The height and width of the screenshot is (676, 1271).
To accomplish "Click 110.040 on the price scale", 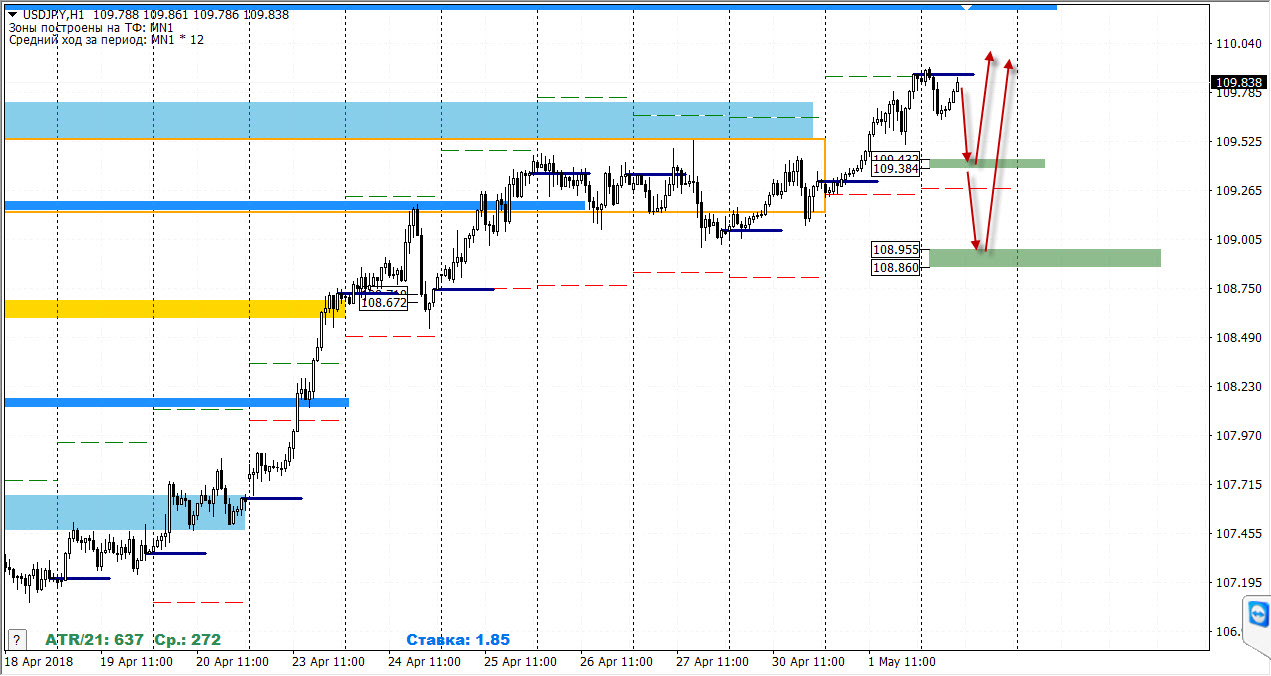I will pyautogui.click(x=1239, y=44).
